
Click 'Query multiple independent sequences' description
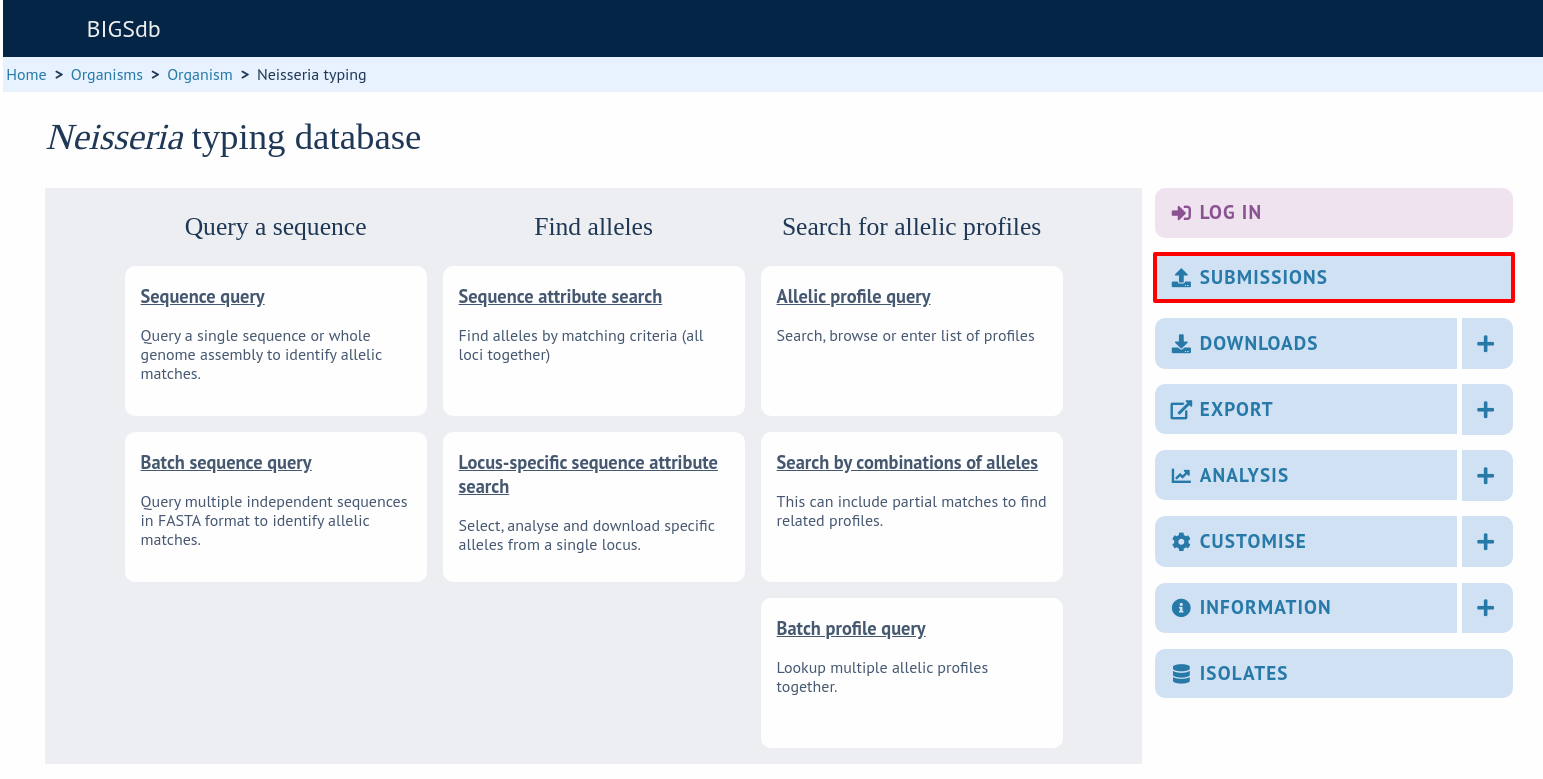(x=274, y=521)
